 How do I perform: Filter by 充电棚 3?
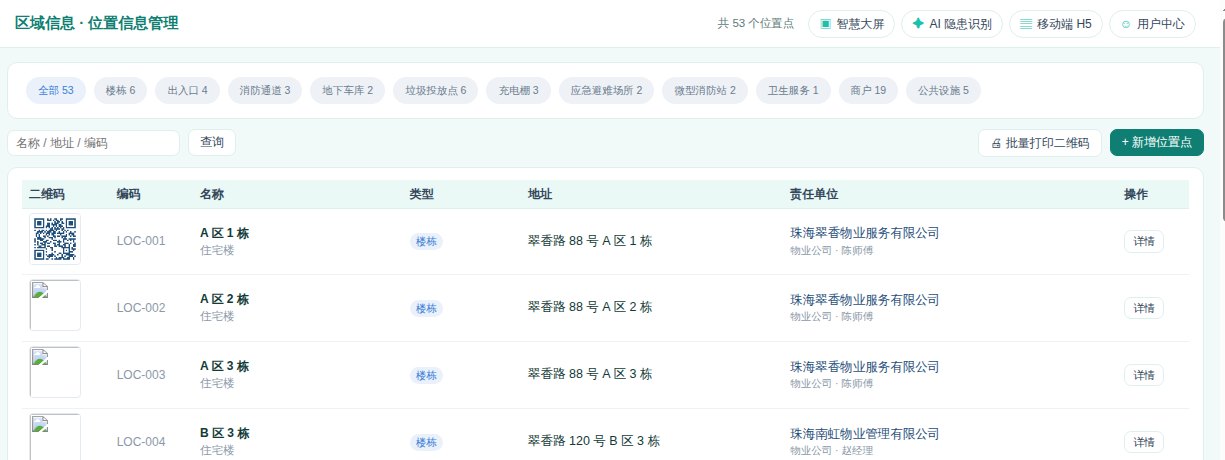pos(518,91)
